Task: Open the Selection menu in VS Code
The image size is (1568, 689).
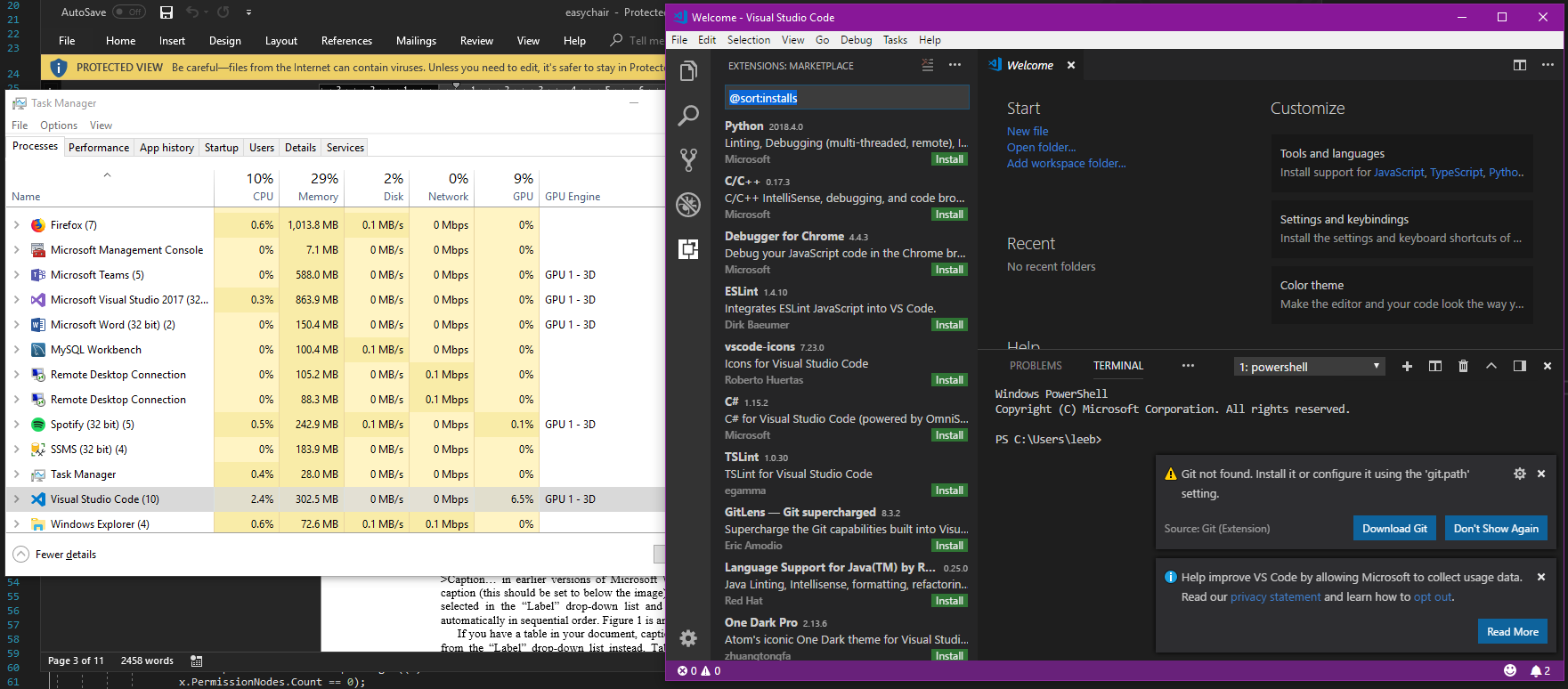Action: pyautogui.click(x=749, y=40)
